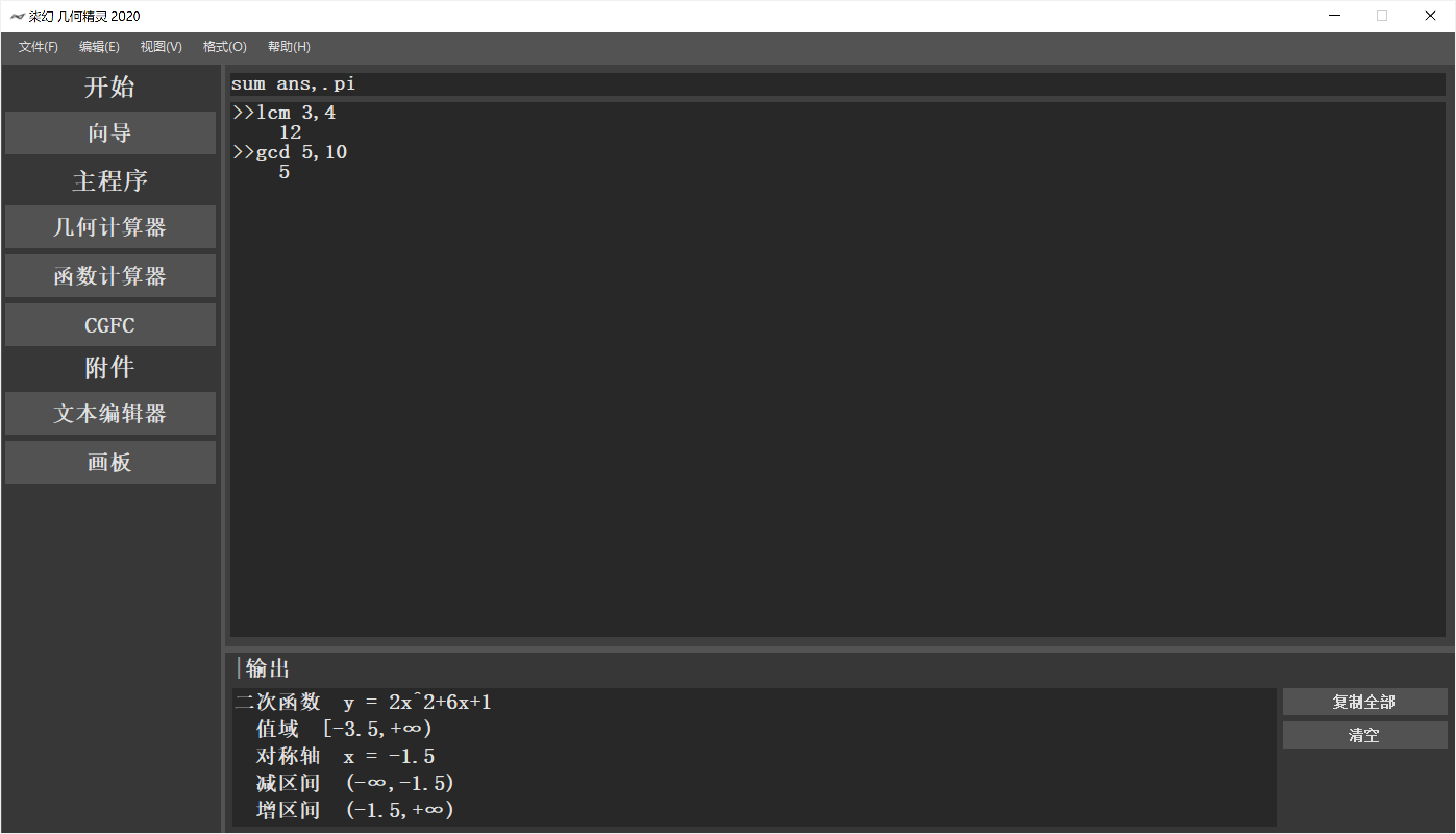Open the 格式(O) menu
1456x834 pixels.
225,47
